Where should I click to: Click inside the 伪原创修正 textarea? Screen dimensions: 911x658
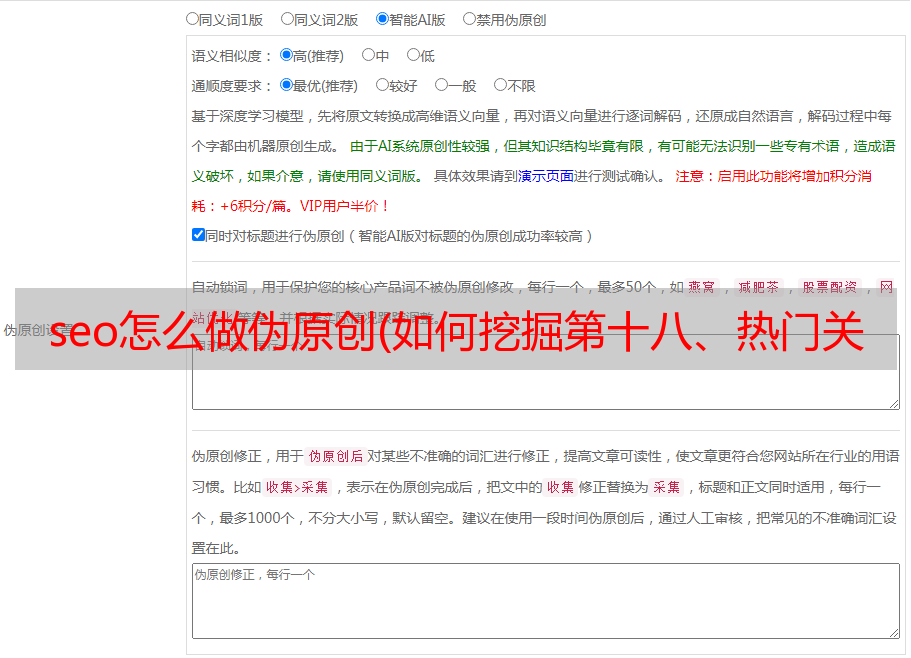tap(546, 601)
